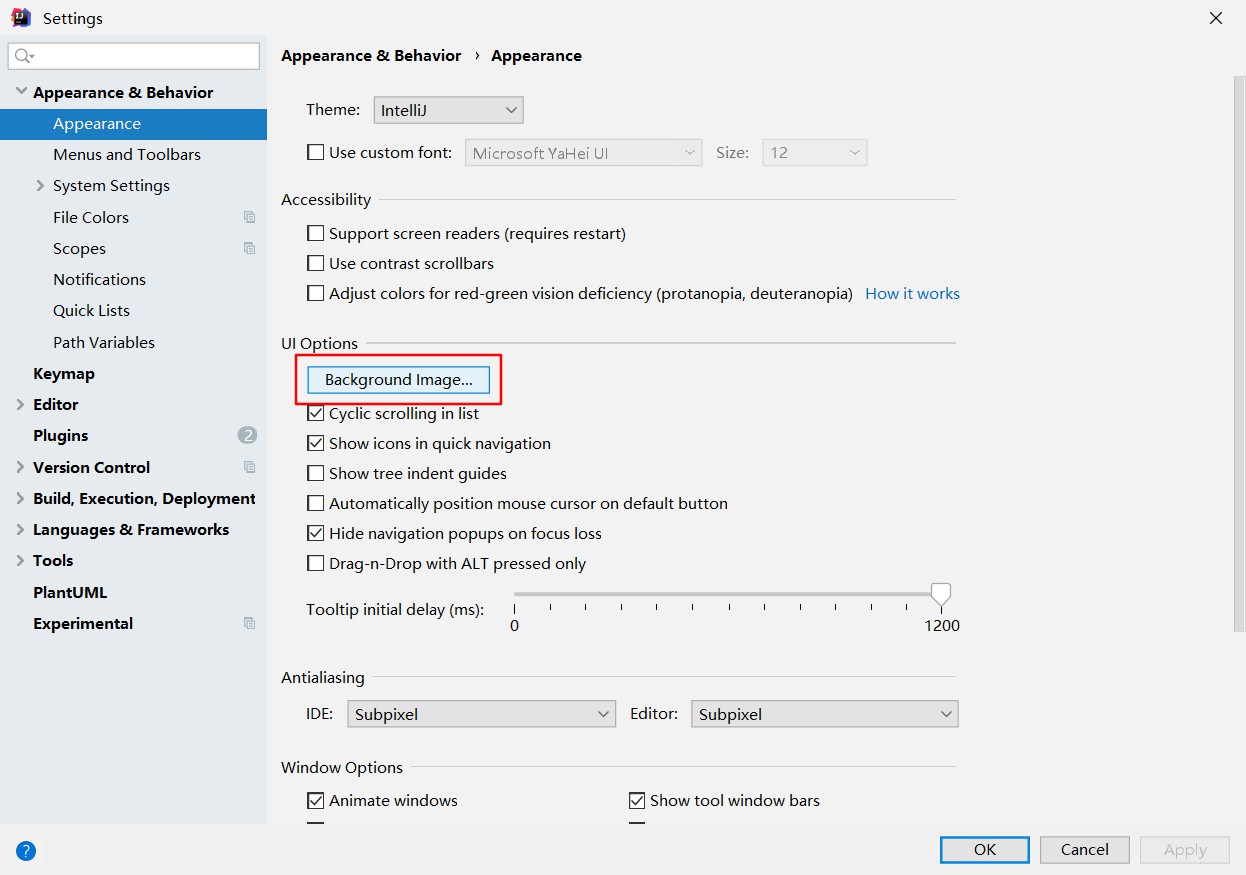Click the project-level icon beside Scopes
Screen dimensions: 1246x875
point(249,248)
